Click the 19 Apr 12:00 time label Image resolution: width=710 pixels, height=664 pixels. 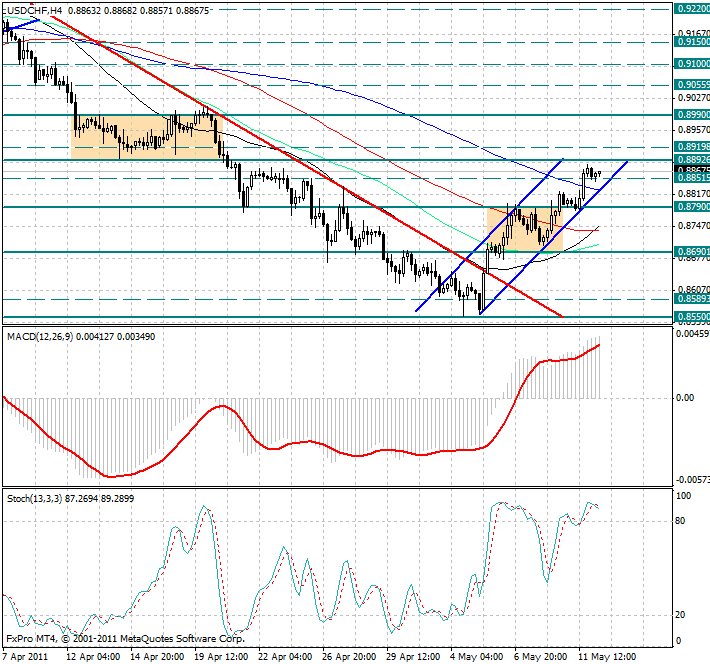221,656
